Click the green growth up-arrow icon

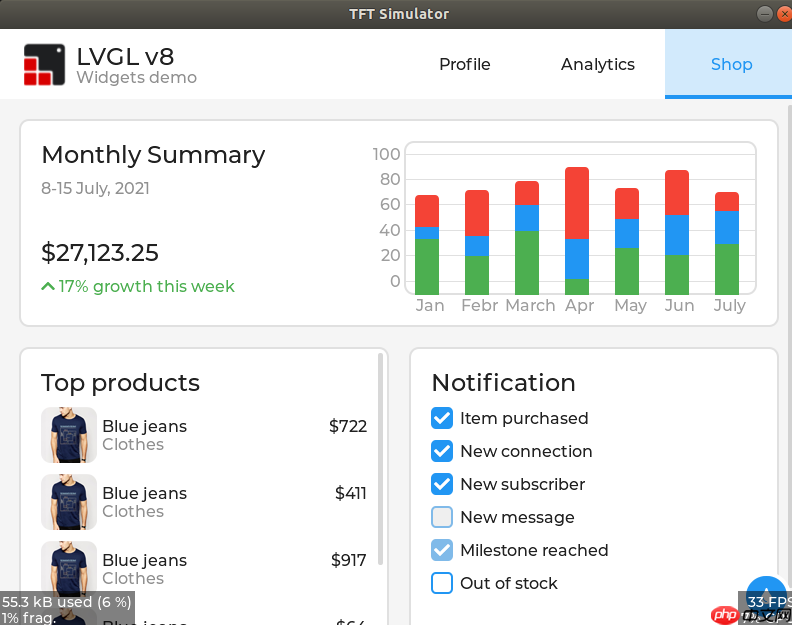pyautogui.click(x=47, y=286)
